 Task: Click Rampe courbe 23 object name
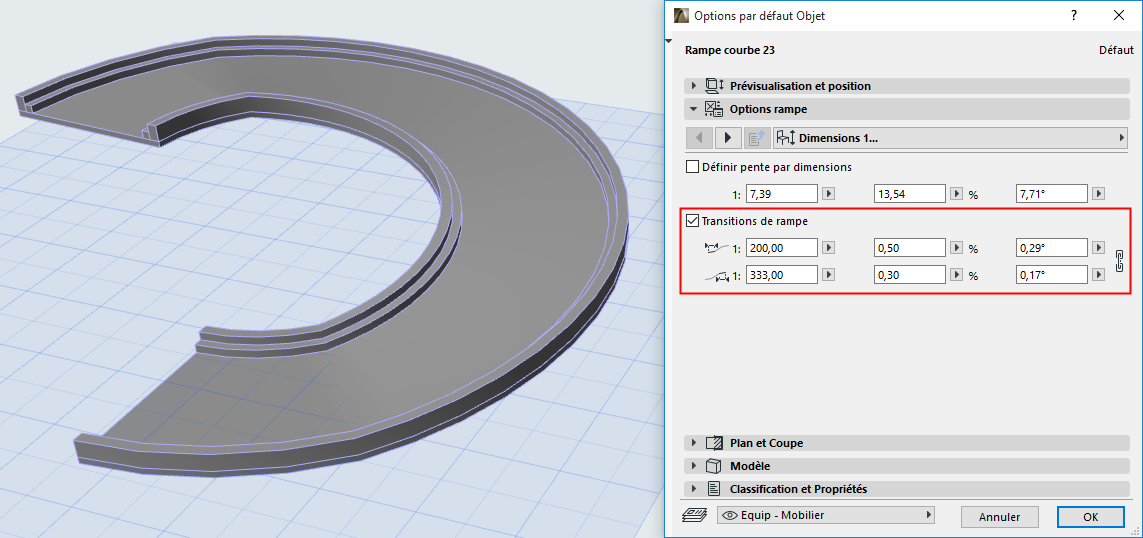(x=730, y=50)
